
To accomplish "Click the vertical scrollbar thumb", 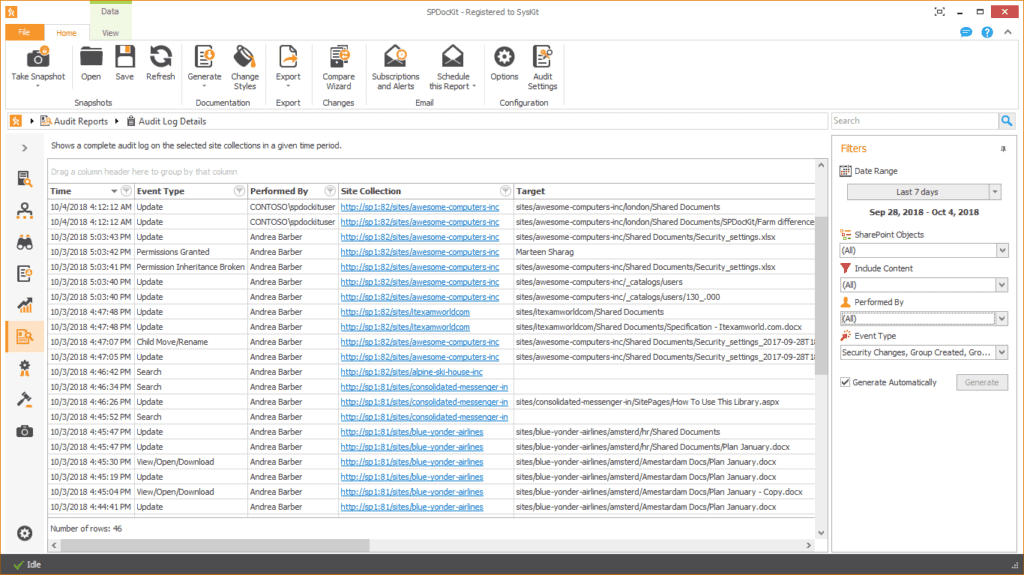I will click(x=821, y=295).
